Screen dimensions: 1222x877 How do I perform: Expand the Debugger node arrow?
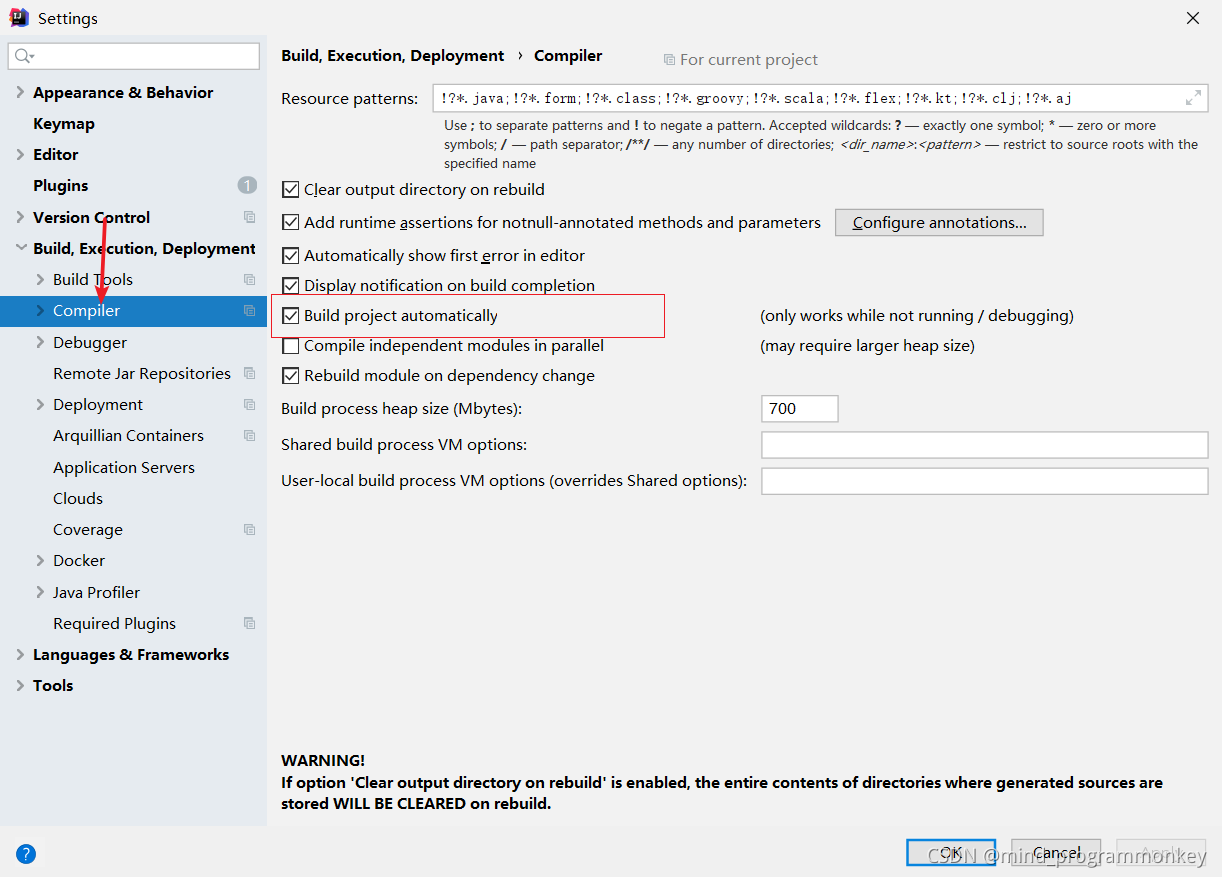tap(41, 342)
